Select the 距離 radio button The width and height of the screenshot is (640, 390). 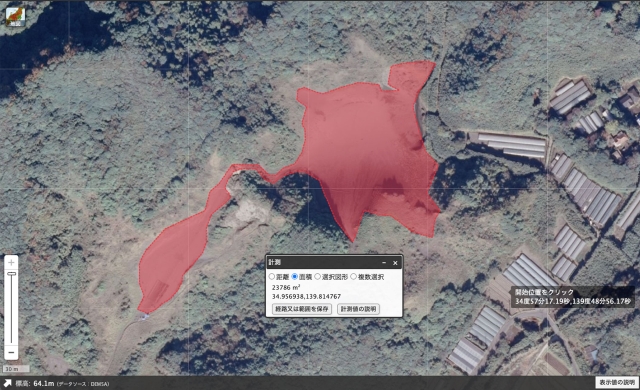[271, 277]
